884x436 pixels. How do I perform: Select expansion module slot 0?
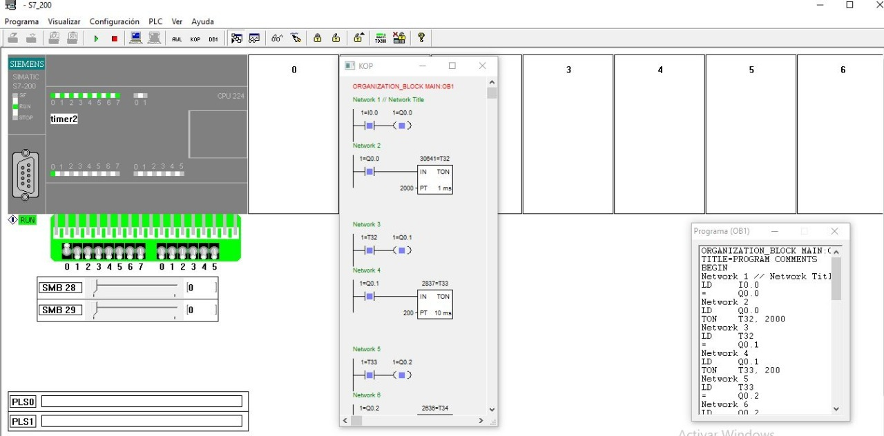pos(294,134)
